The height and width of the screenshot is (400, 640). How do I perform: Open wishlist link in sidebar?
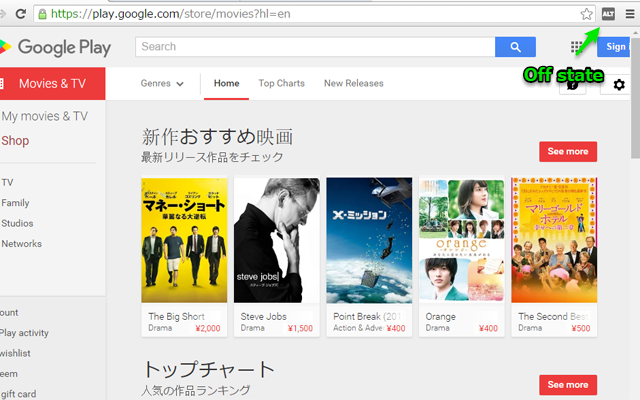coord(15,353)
